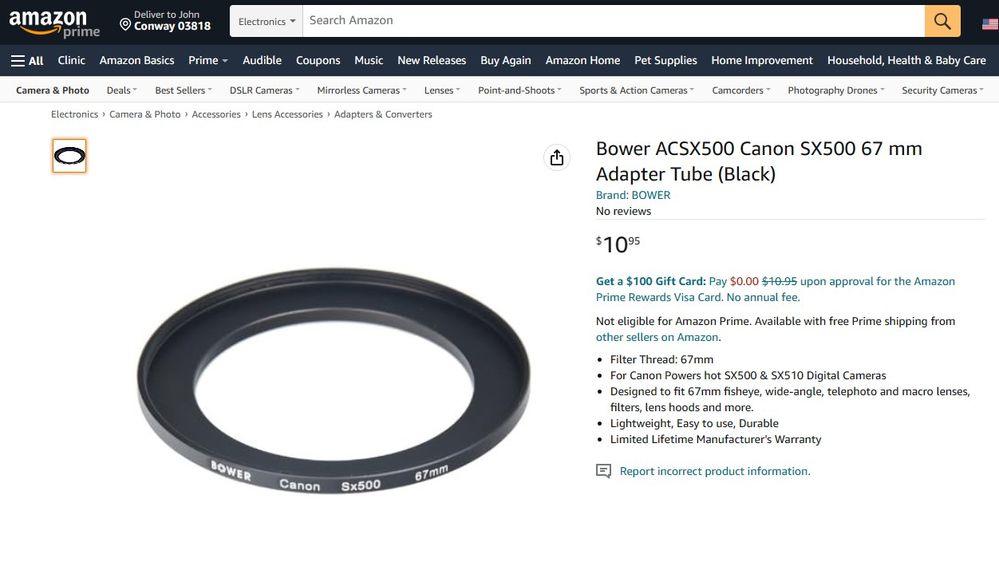This screenshot has height=571, width=999.
Task: Expand the Lenses submenu
Action: click(x=442, y=90)
